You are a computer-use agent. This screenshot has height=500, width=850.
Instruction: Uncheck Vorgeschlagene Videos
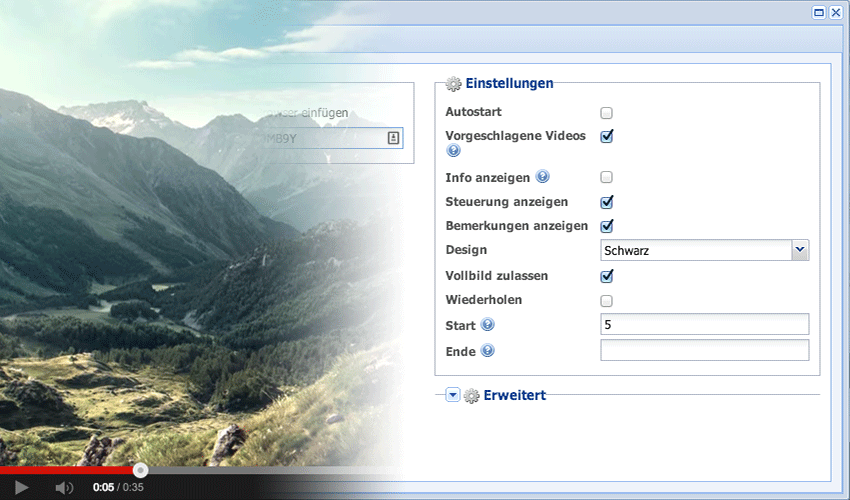[606, 136]
